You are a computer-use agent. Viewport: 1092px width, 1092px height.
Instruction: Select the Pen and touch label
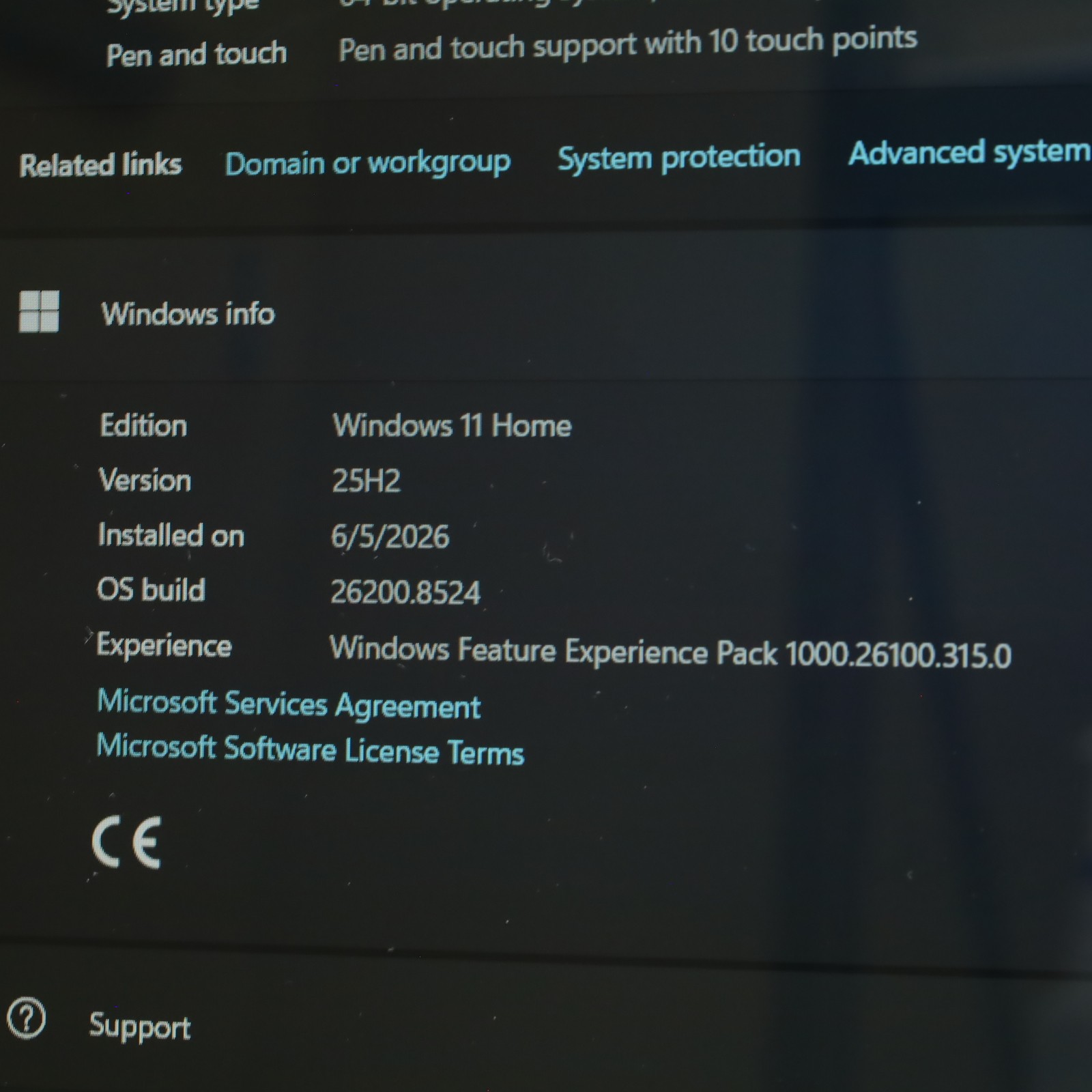197,54
